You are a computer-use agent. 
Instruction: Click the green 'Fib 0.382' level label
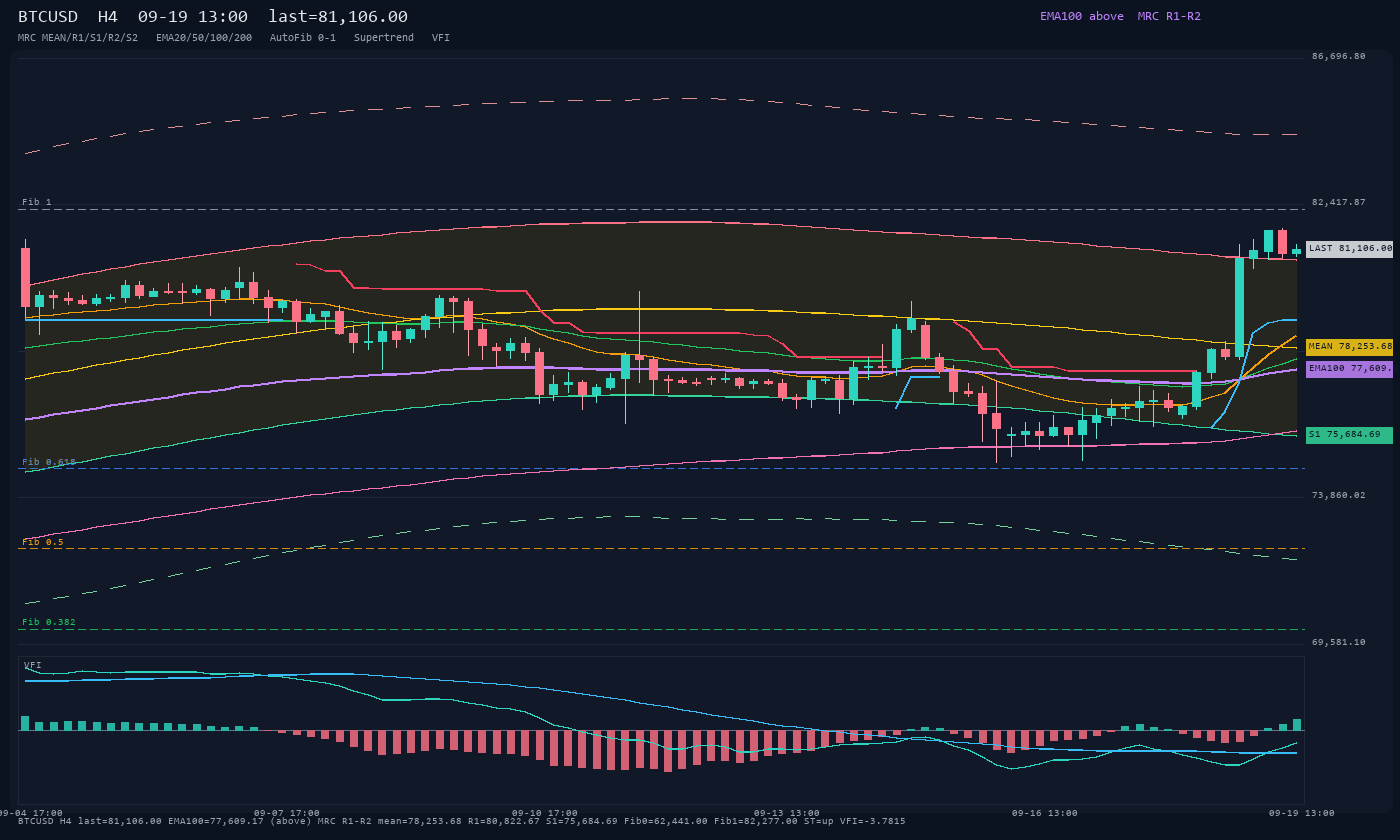click(49, 622)
